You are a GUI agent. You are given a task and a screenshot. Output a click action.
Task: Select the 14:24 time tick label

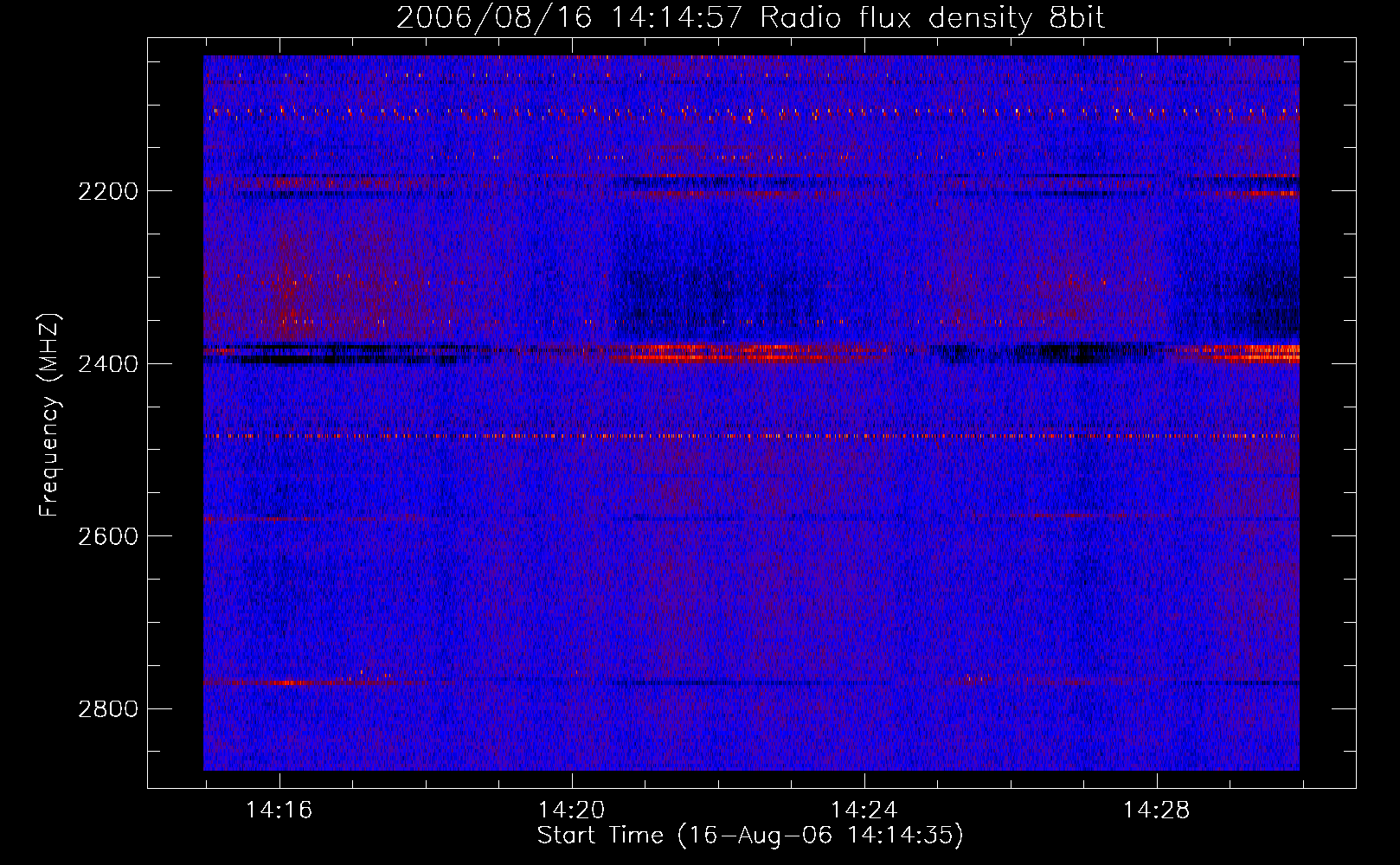(864, 811)
